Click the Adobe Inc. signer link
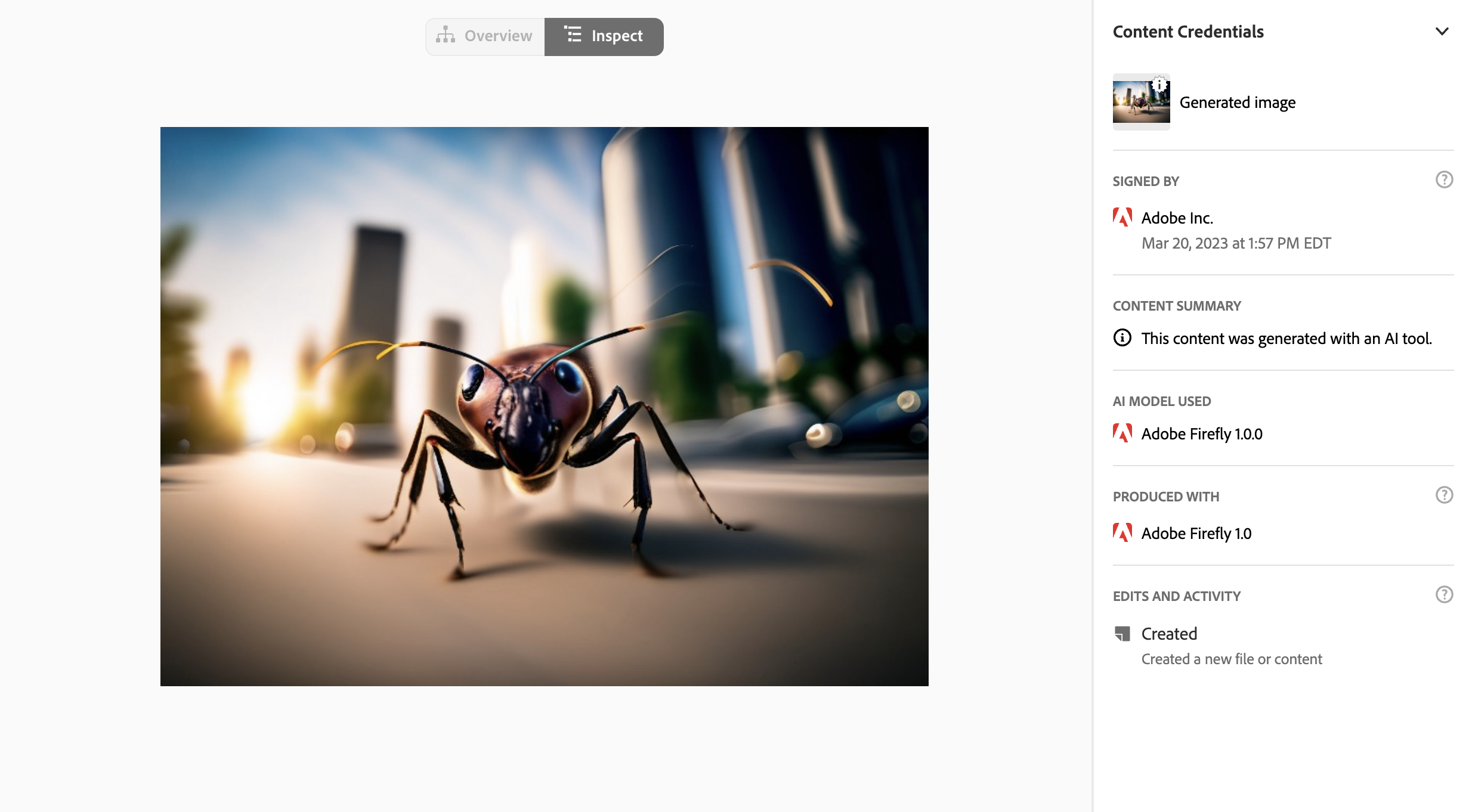 [x=1177, y=217]
